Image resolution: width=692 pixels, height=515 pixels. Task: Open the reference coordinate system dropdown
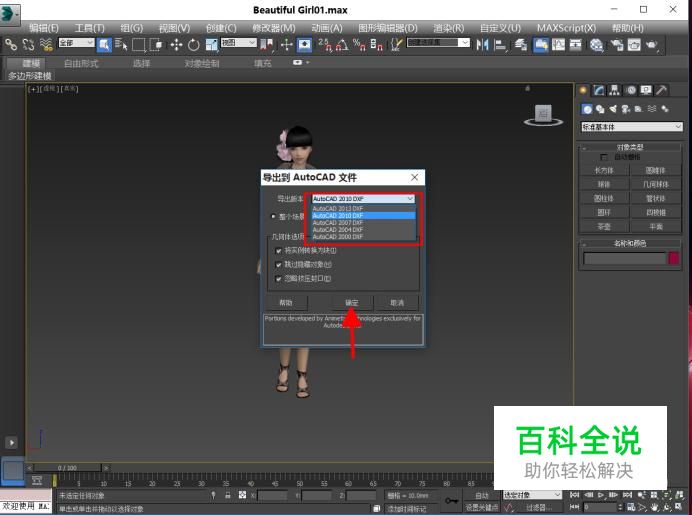[238, 43]
